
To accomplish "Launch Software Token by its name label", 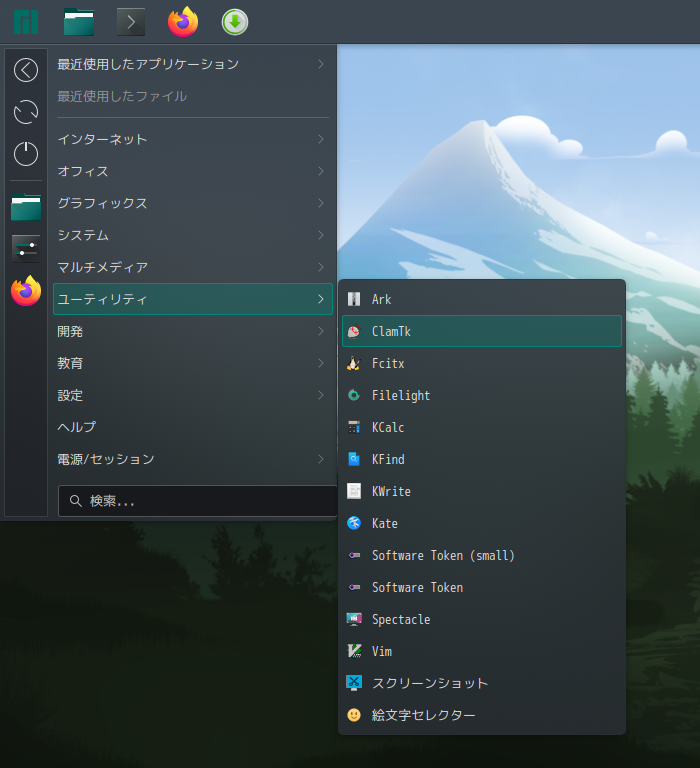I will click(417, 587).
